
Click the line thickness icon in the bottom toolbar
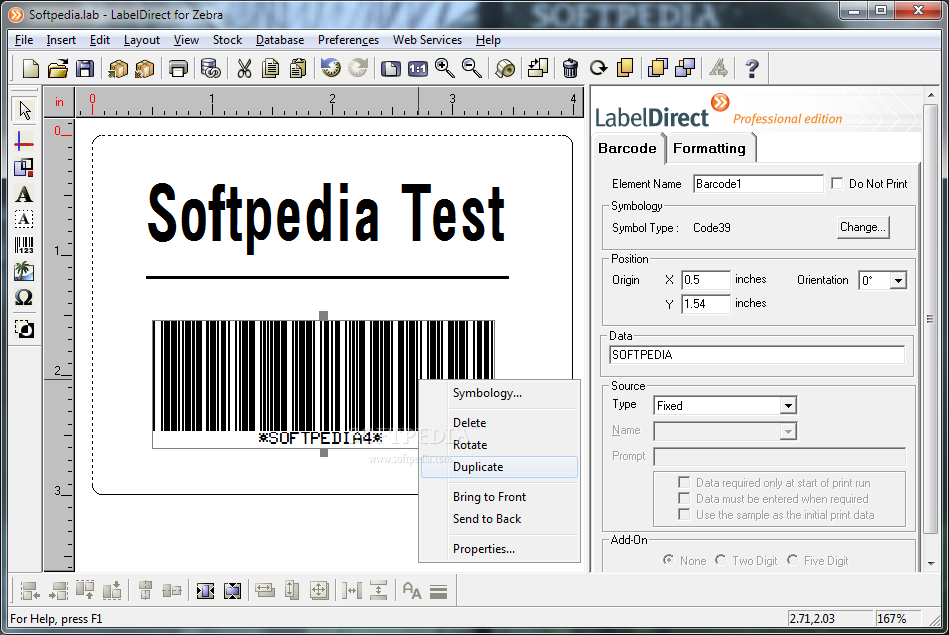pyautogui.click(x=439, y=591)
